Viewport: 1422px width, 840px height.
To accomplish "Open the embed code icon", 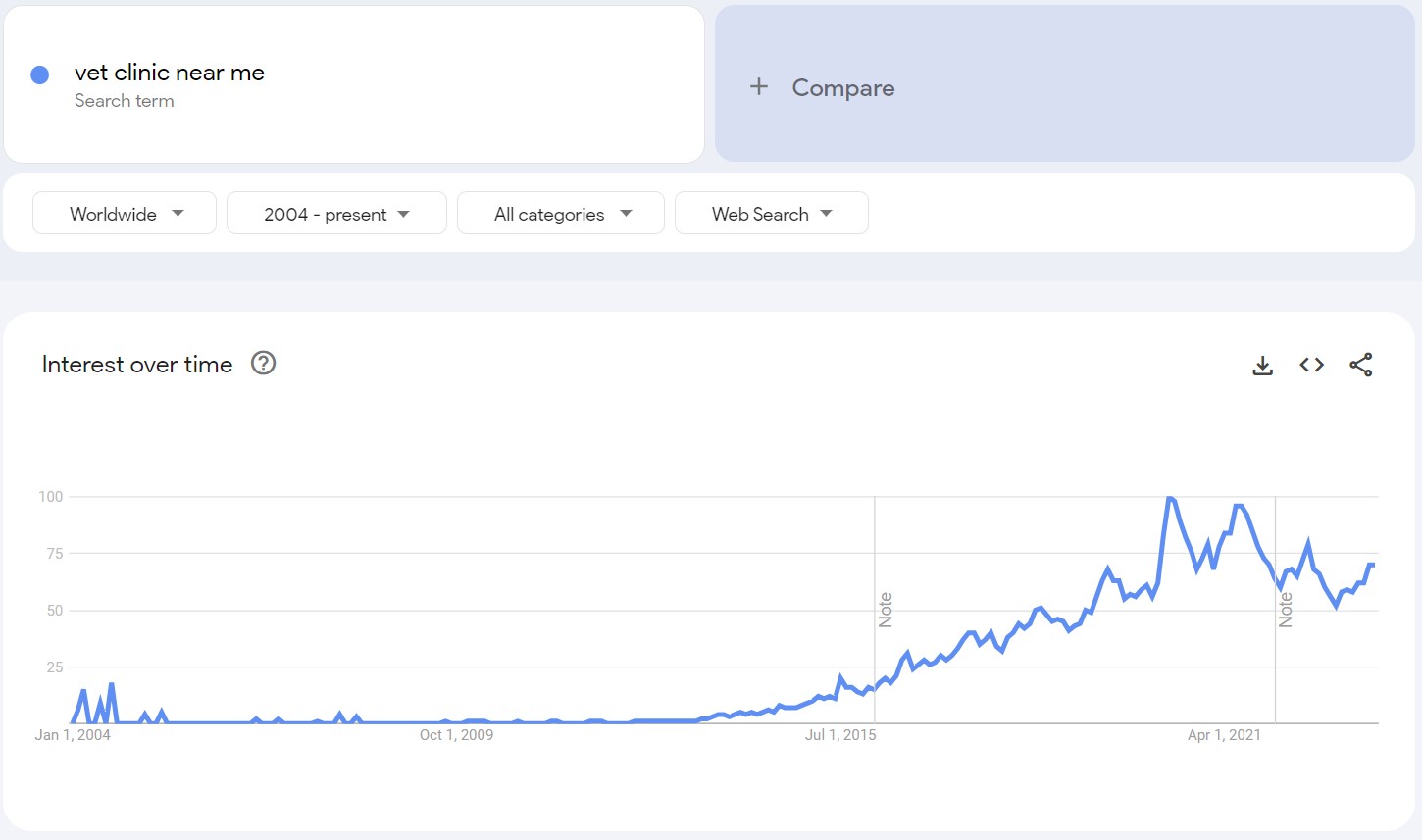I will [1312, 366].
